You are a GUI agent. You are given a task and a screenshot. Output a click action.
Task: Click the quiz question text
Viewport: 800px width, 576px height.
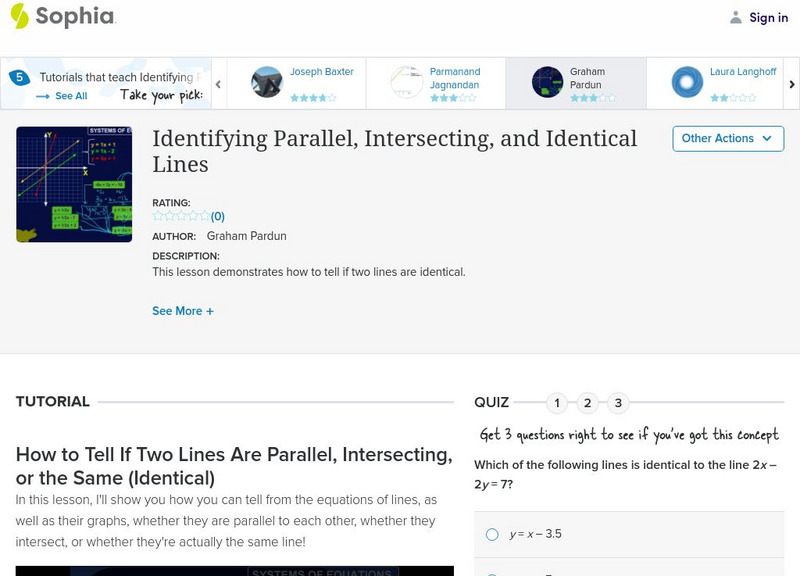(x=626, y=474)
